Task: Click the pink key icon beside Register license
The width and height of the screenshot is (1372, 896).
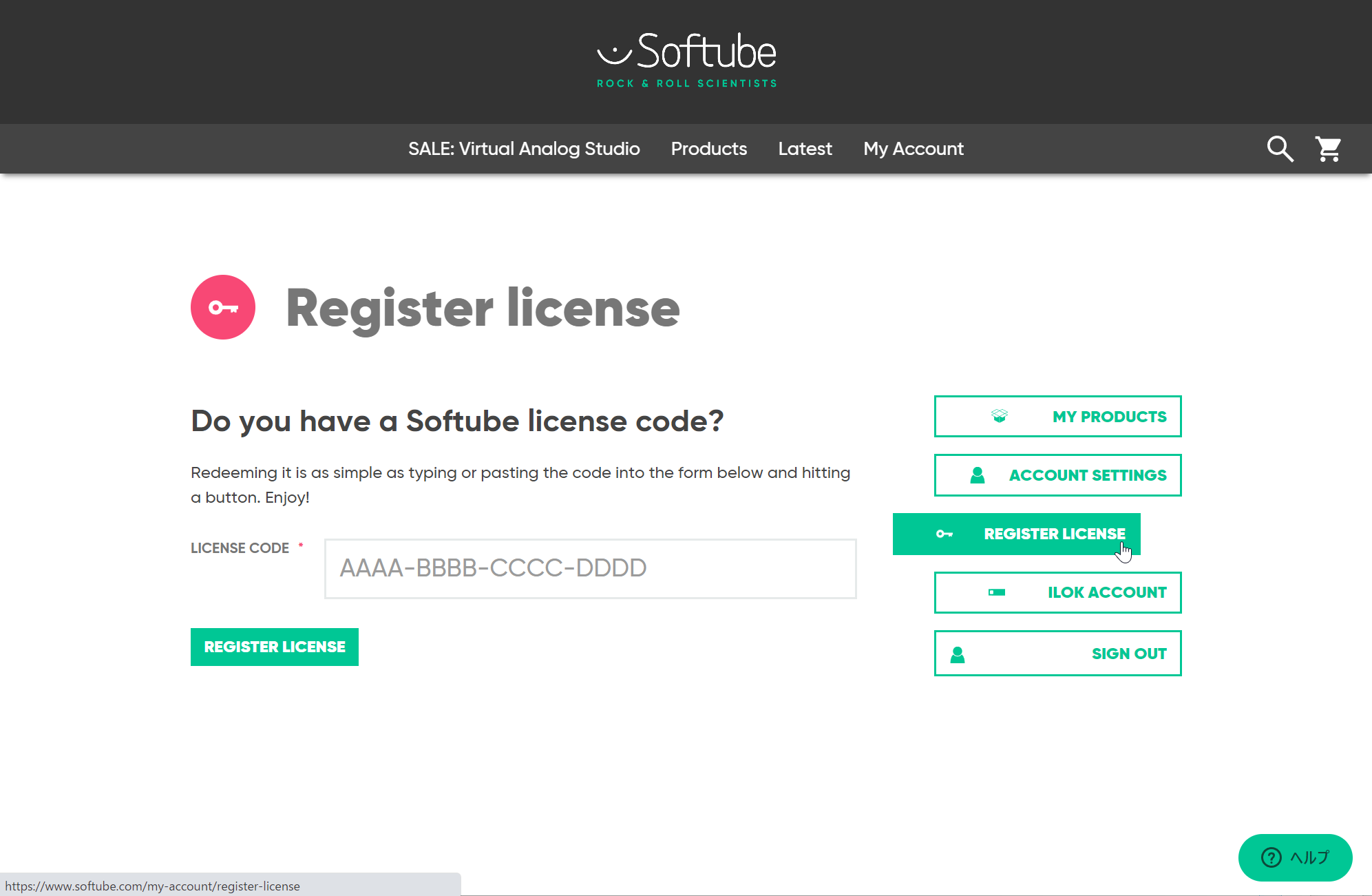Action: point(223,307)
